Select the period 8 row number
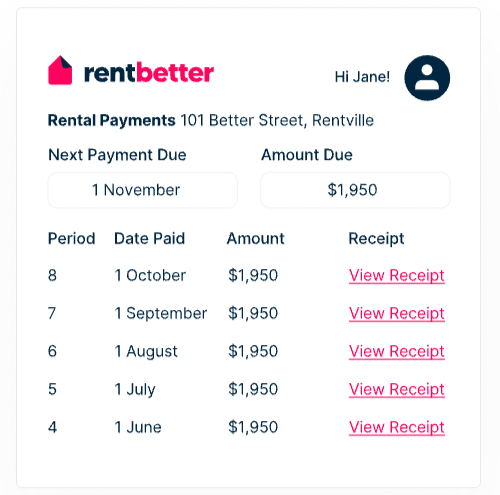 [x=52, y=275]
